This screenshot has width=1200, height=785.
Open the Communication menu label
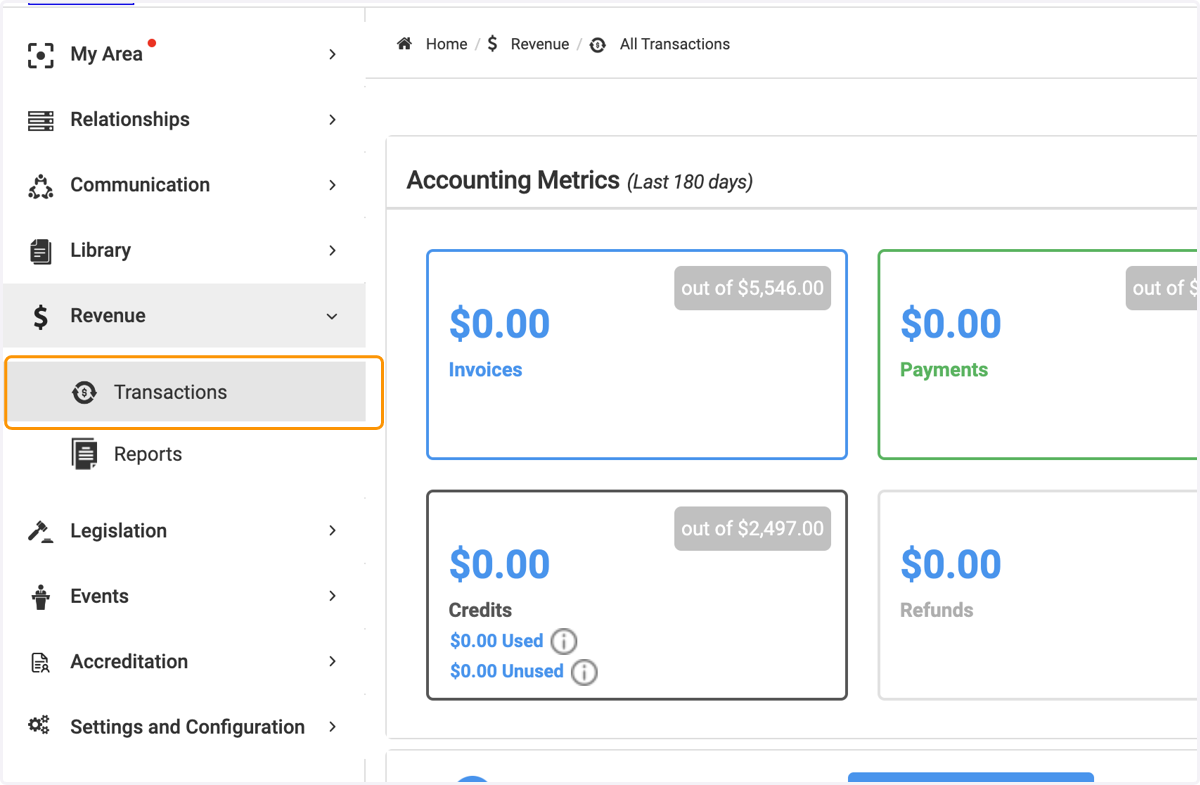[140, 185]
